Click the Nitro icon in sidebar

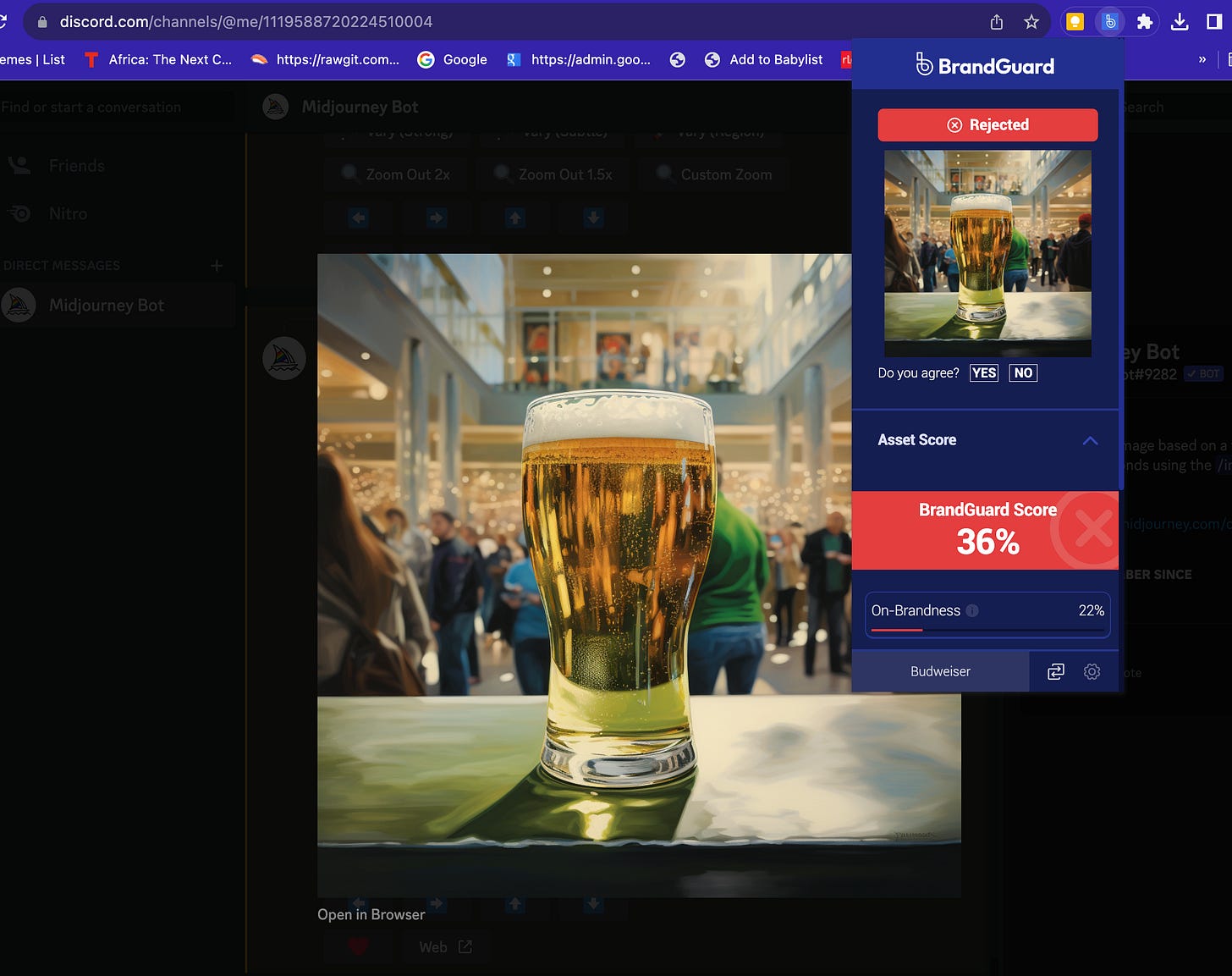(x=19, y=214)
